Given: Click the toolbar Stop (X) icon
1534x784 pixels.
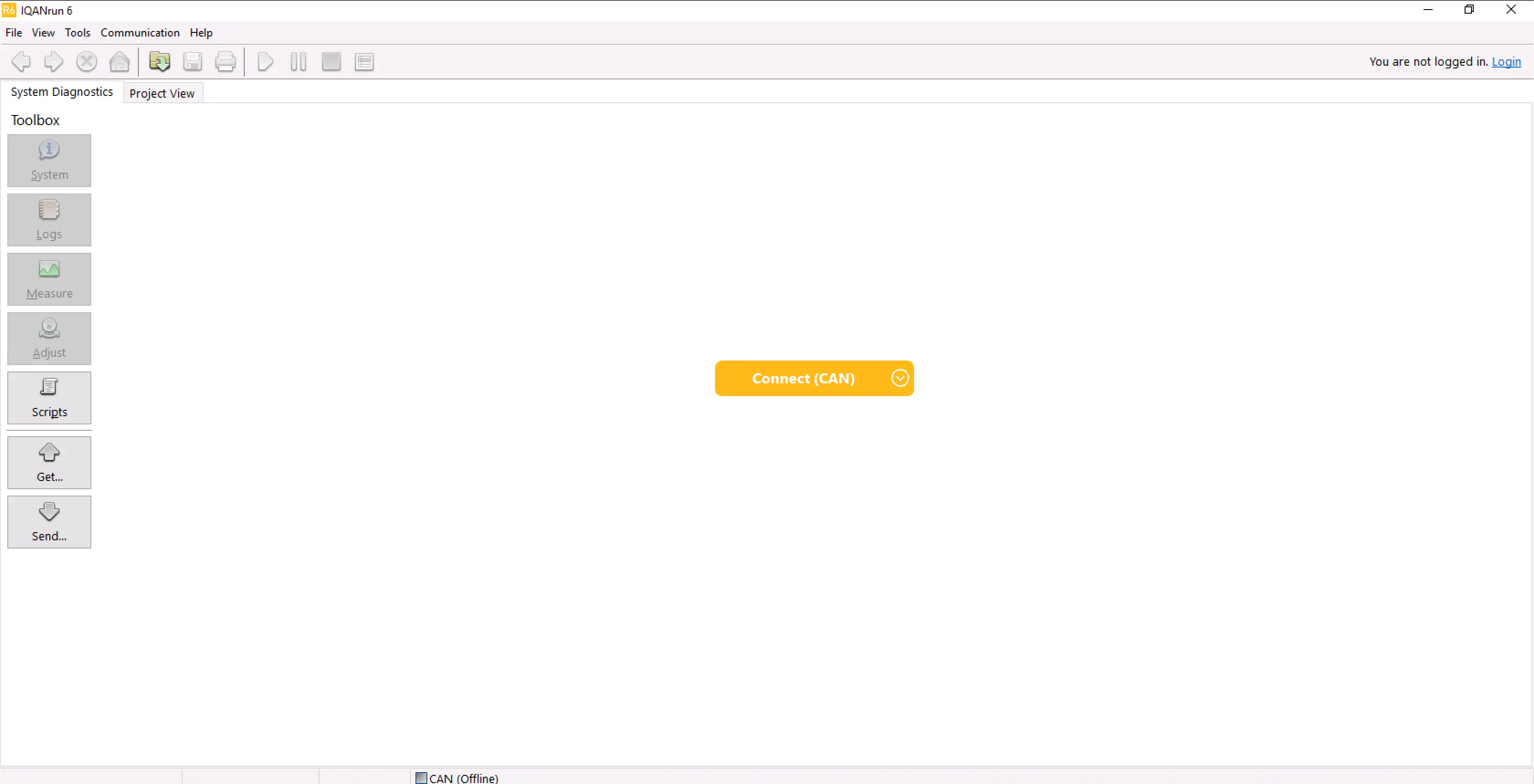Looking at the screenshot, I should [87, 61].
